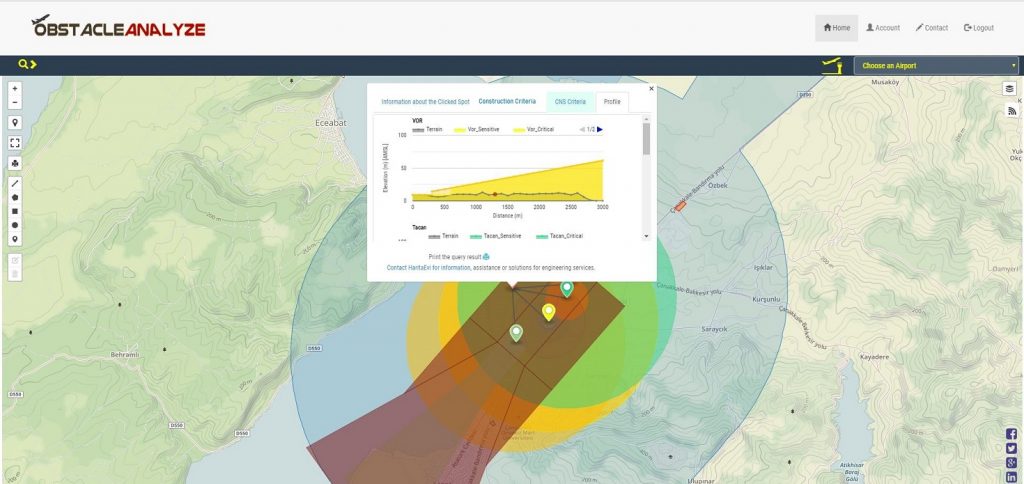
Task: Zoom in on the map
Action: pyautogui.click(x=15, y=88)
